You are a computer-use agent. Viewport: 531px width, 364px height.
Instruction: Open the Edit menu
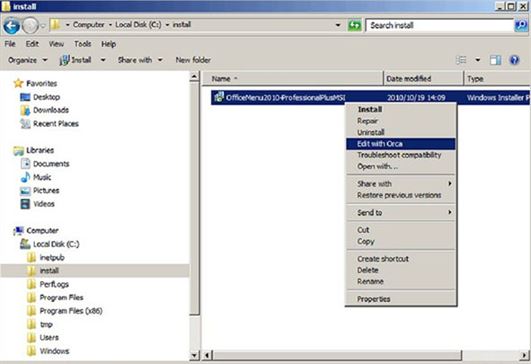pos(32,44)
